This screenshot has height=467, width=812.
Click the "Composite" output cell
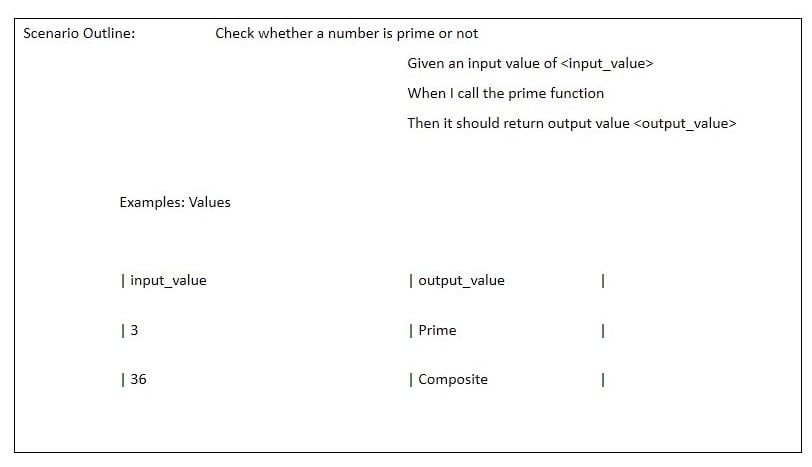453,379
